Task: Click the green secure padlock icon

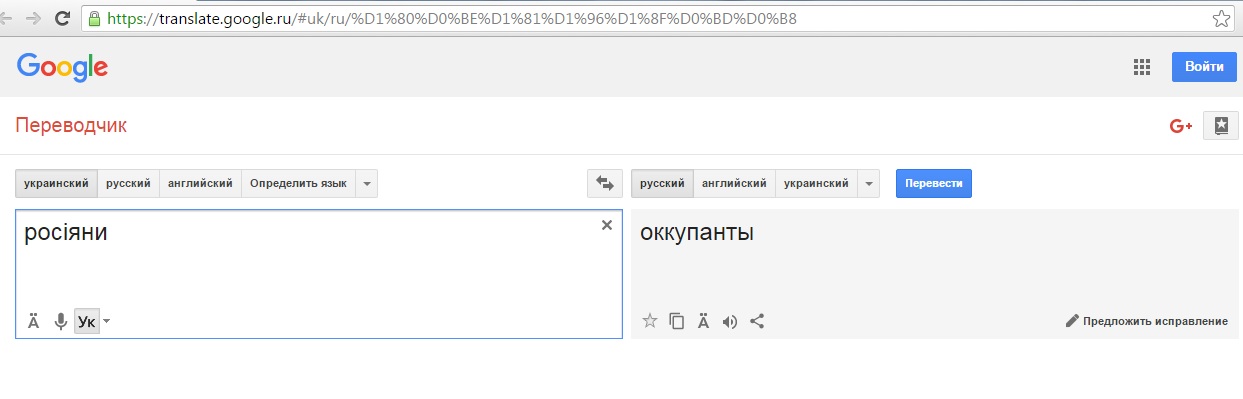Action: point(94,18)
